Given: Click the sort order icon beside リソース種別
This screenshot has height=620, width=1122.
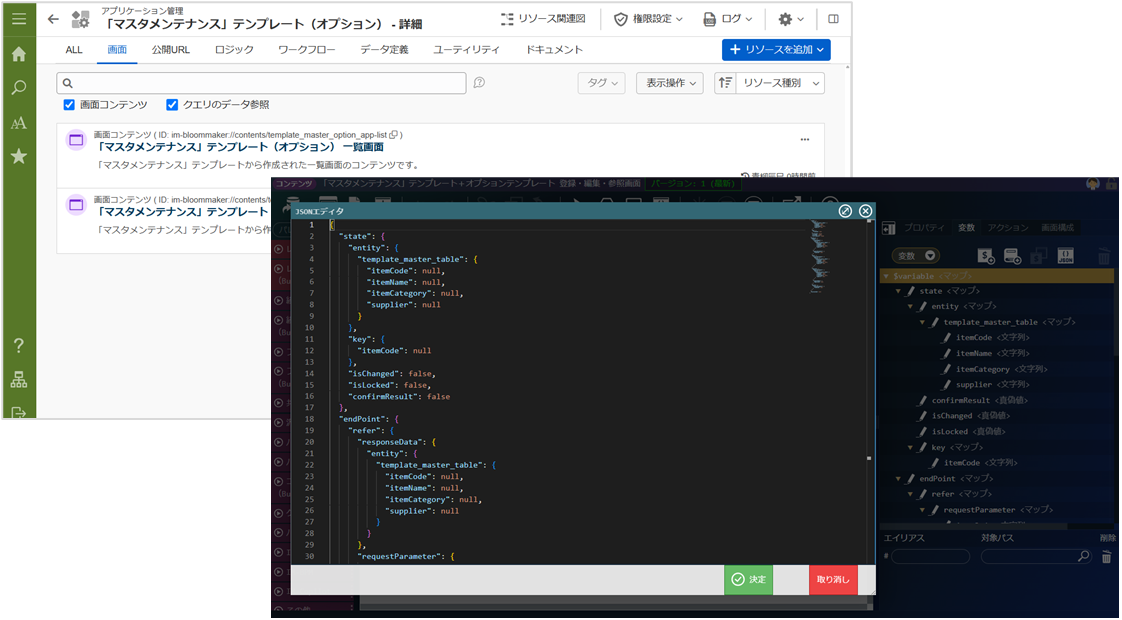Looking at the screenshot, I should point(725,83).
